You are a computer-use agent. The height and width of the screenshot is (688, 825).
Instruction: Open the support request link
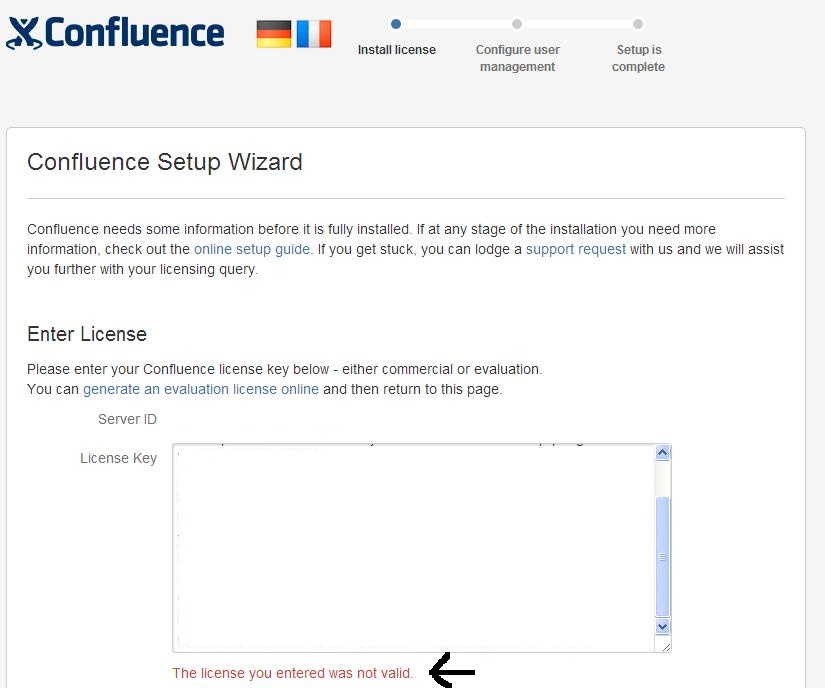point(576,249)
